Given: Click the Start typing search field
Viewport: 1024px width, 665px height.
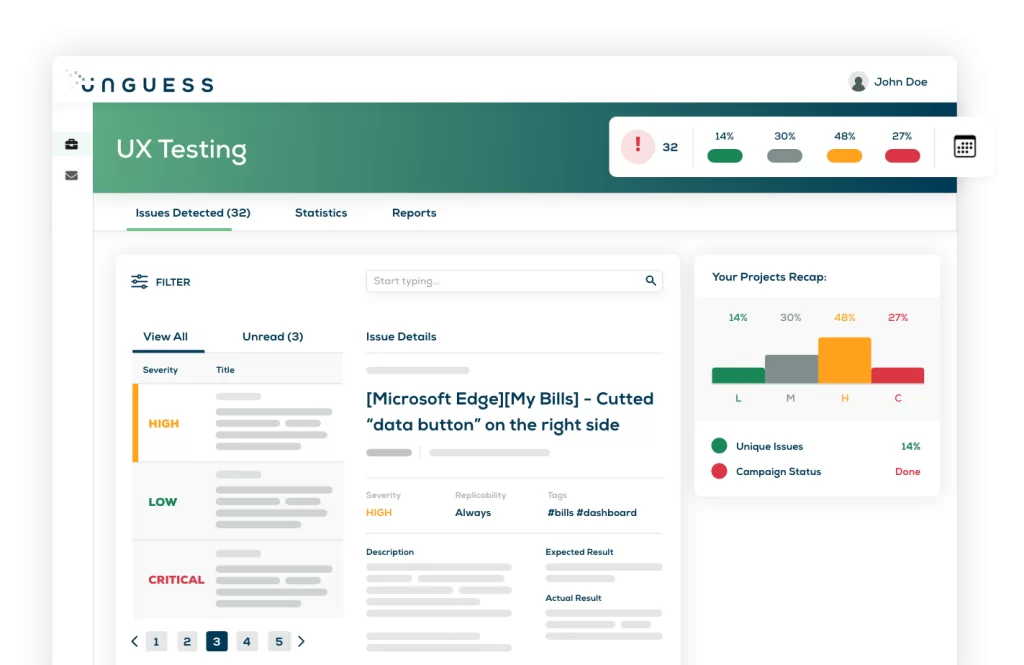Looking at the screenshot, I should tap(505, 281).
